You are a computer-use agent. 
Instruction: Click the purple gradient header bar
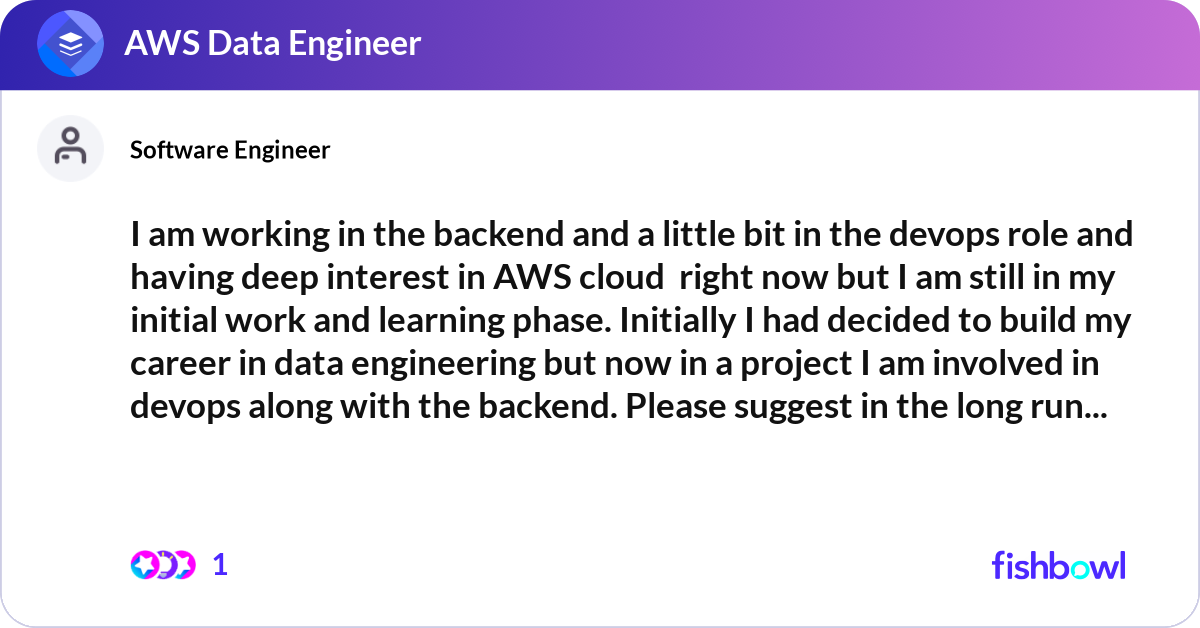point(600,45)
